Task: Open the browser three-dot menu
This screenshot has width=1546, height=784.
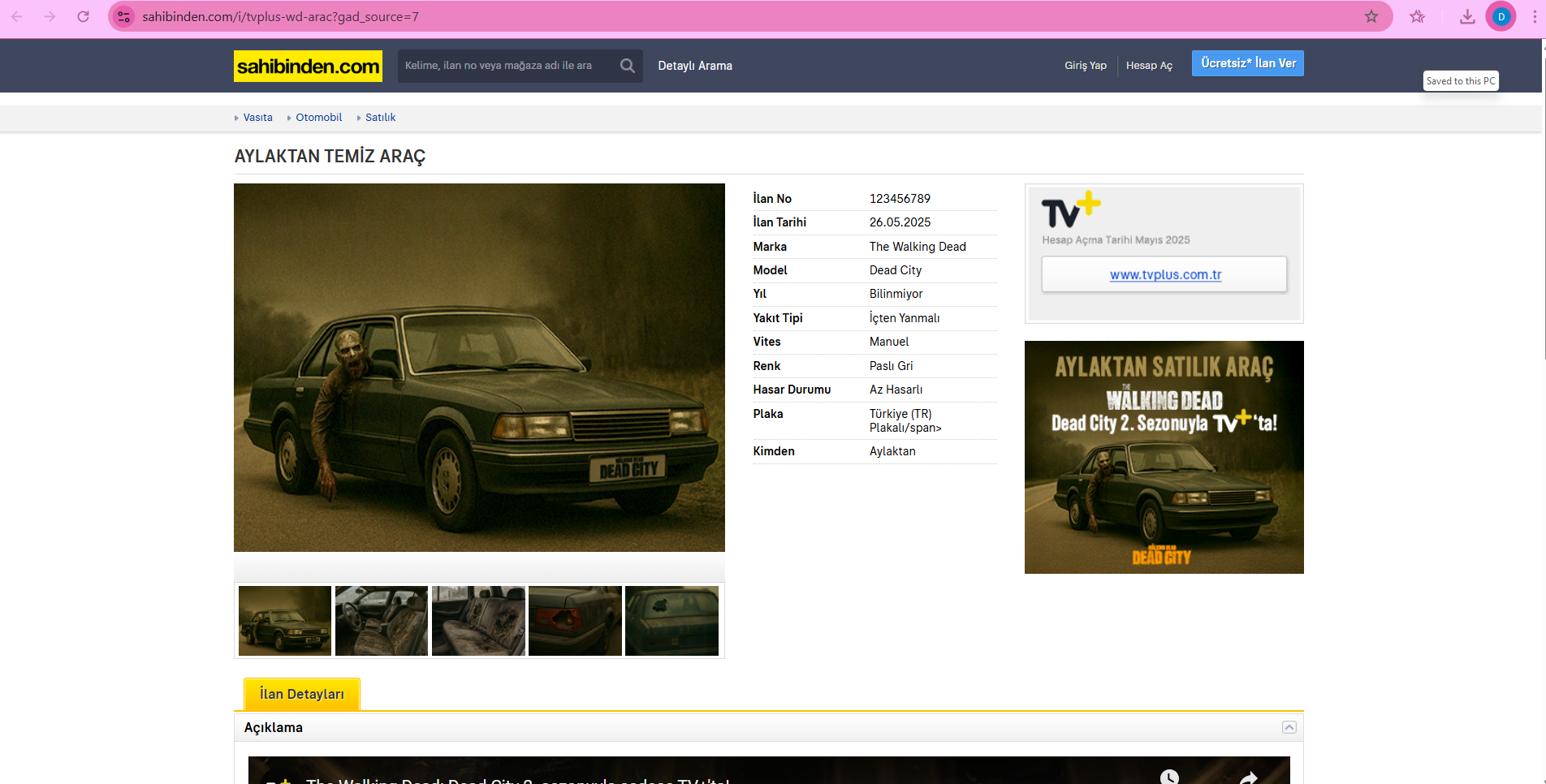Action: click(x=1534, y=16)
